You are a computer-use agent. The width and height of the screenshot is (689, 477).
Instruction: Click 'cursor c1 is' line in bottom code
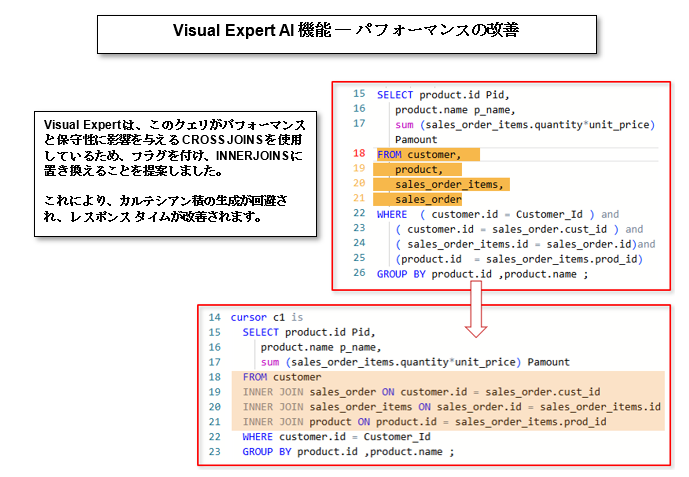tap(263, 316)
